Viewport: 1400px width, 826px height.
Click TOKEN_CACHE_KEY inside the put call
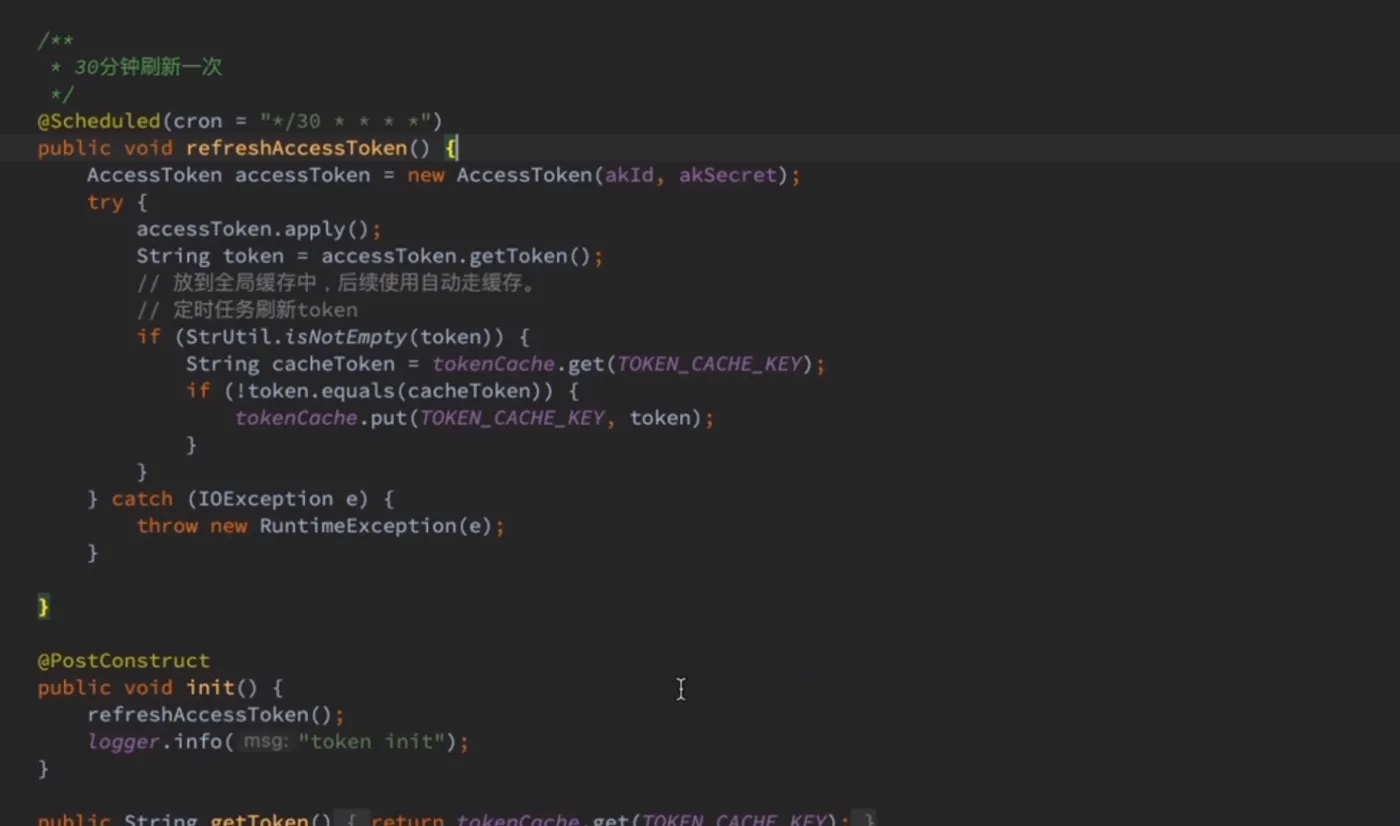click(x=512, y=418)
